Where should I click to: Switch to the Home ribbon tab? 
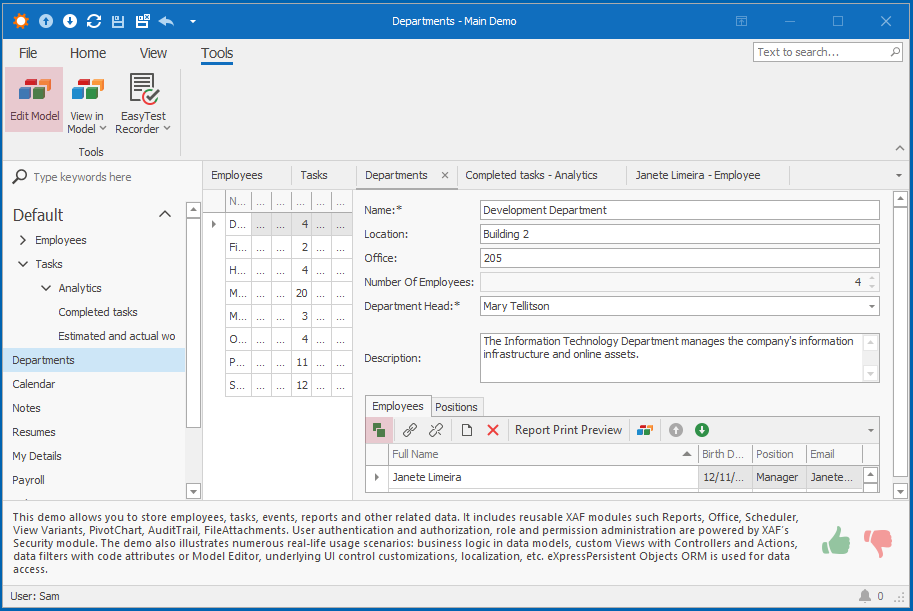88,53
